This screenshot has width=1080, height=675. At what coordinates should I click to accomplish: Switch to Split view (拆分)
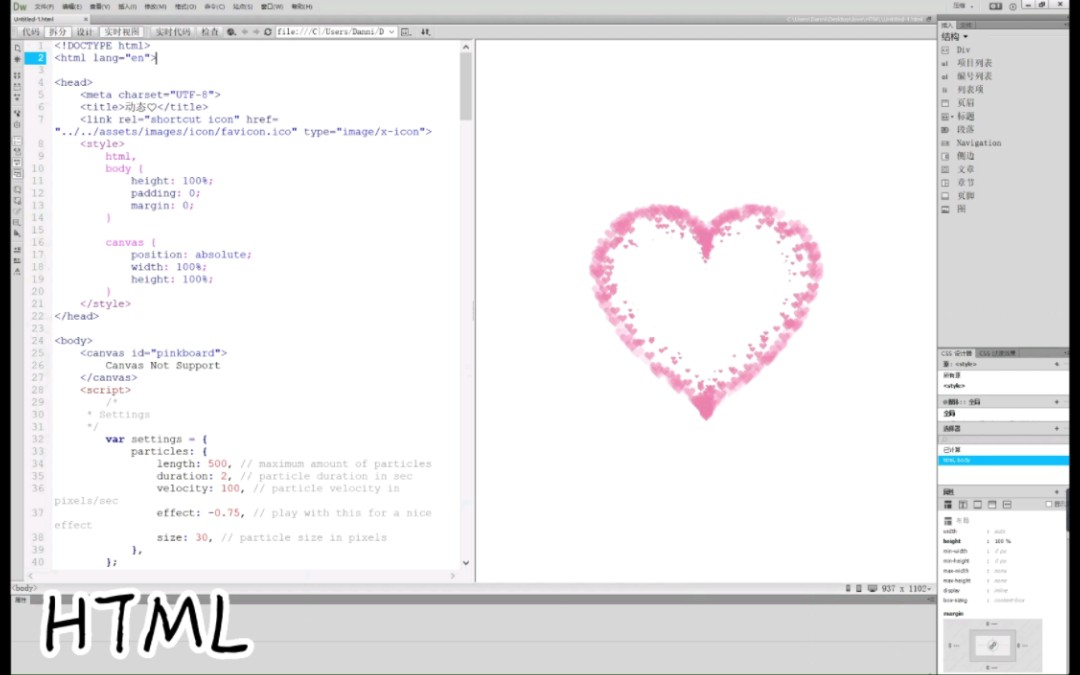58,32
